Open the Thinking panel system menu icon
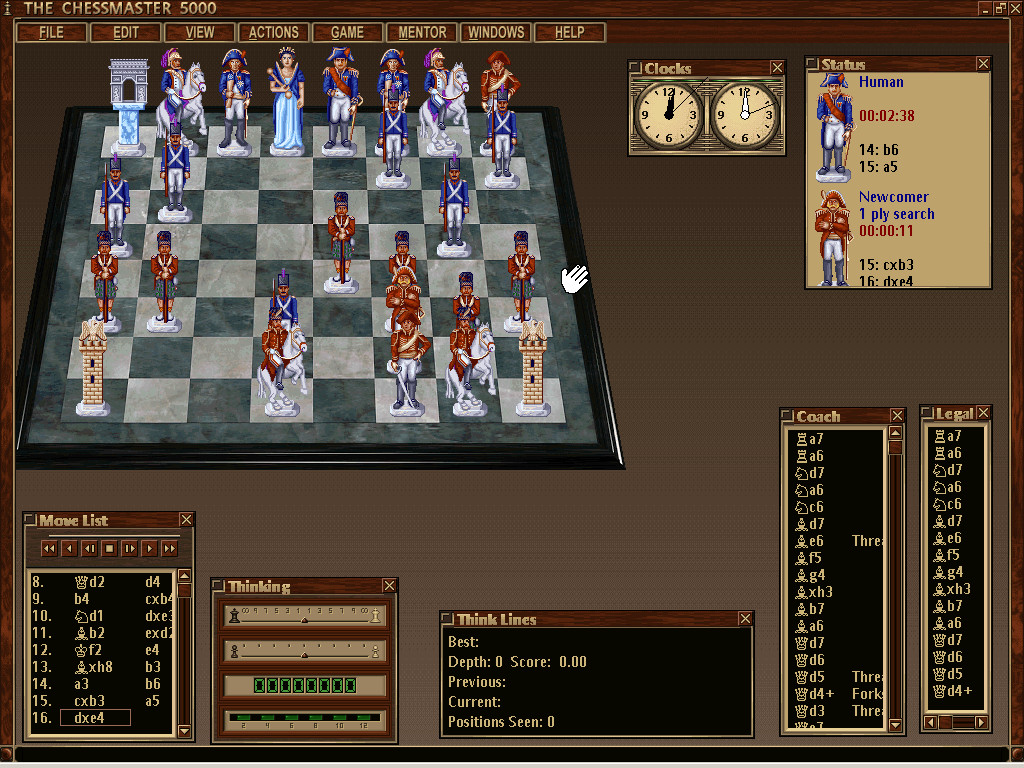The height and width of the screenshot is (768, 1024). [218, 585]
